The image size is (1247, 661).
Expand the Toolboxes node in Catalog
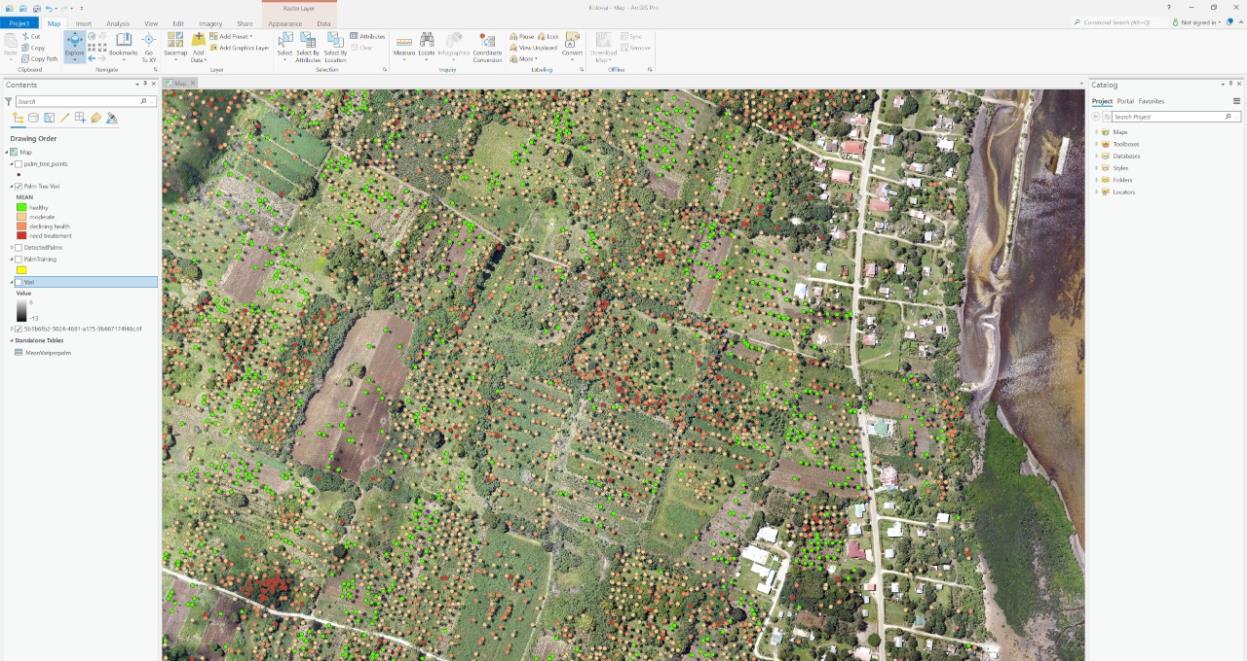[1096, 144]
